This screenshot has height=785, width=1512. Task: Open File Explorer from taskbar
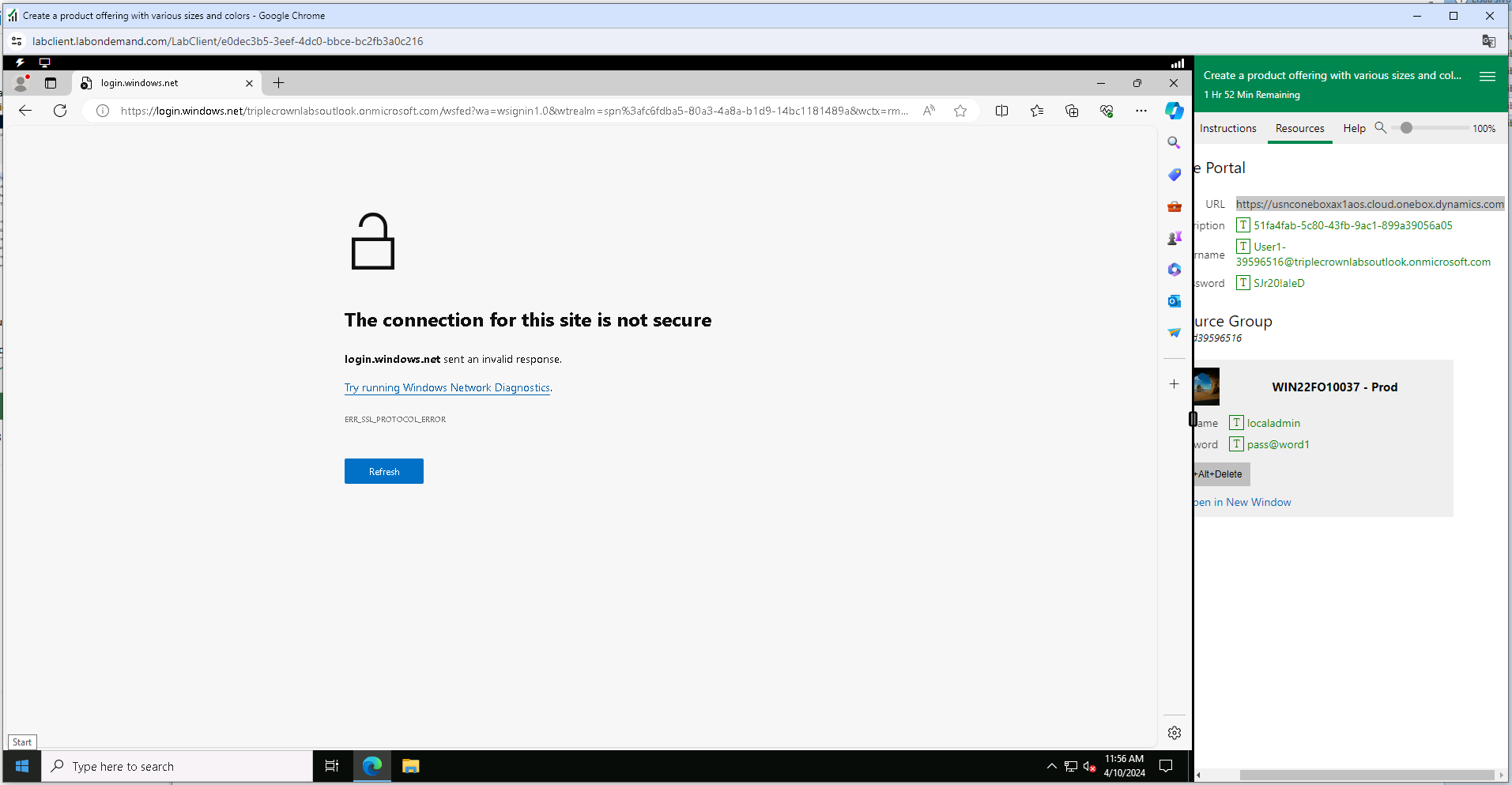410,766
